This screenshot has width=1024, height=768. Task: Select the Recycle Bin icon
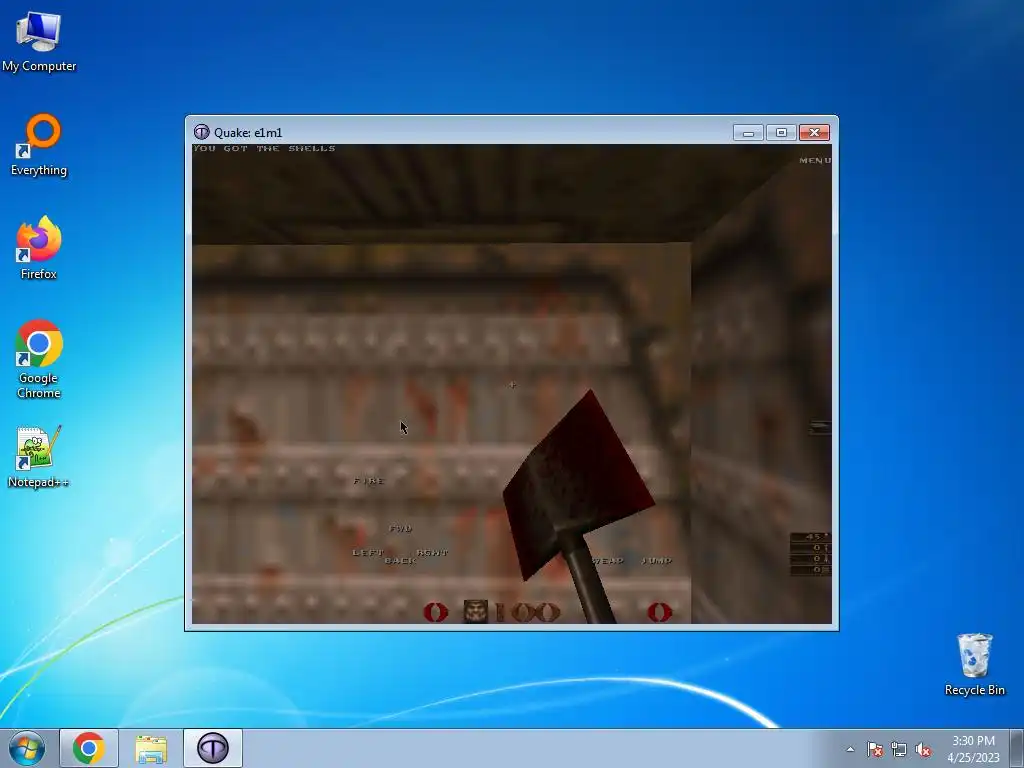(974, 664)
